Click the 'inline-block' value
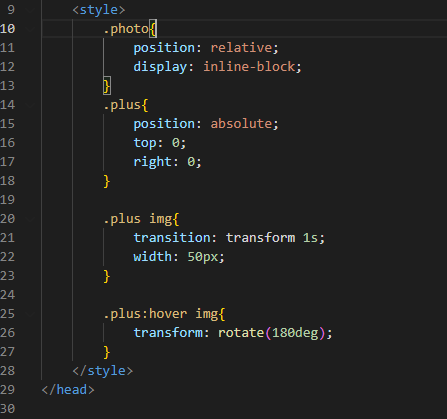Screen dimensions: 447x419 (x=249, y=67)
